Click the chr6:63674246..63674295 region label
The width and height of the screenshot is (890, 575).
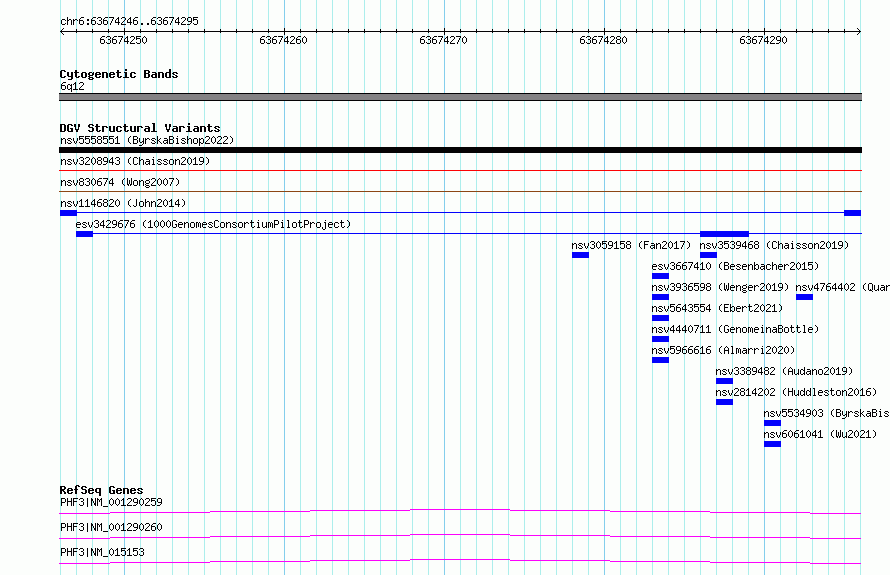point(129,21)
